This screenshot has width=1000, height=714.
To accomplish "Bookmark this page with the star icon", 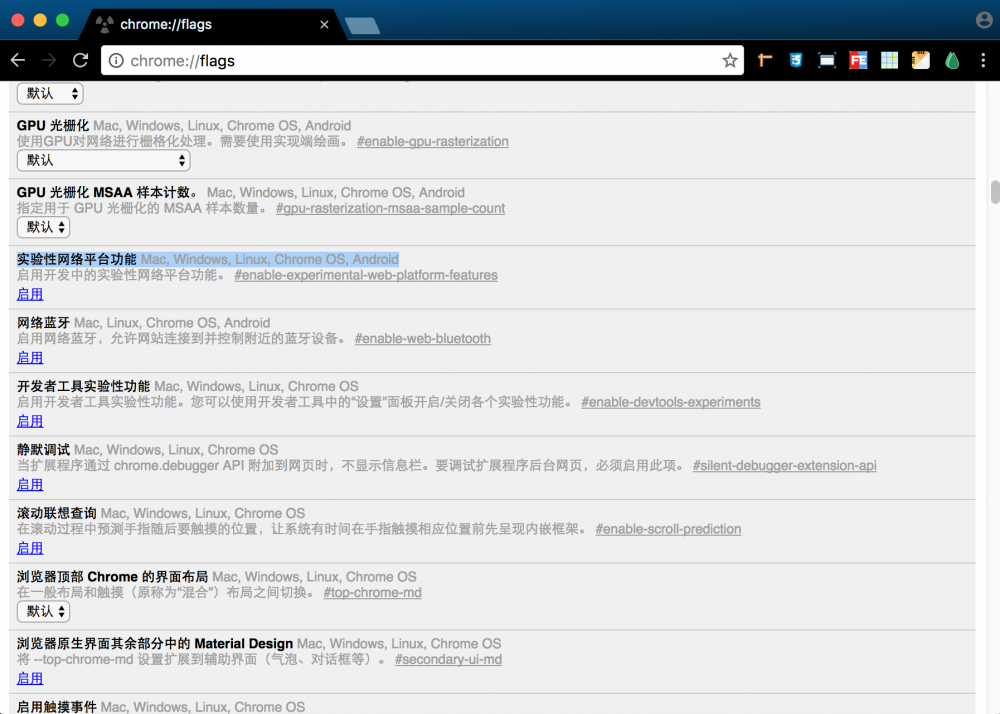I will pos(730,61).
